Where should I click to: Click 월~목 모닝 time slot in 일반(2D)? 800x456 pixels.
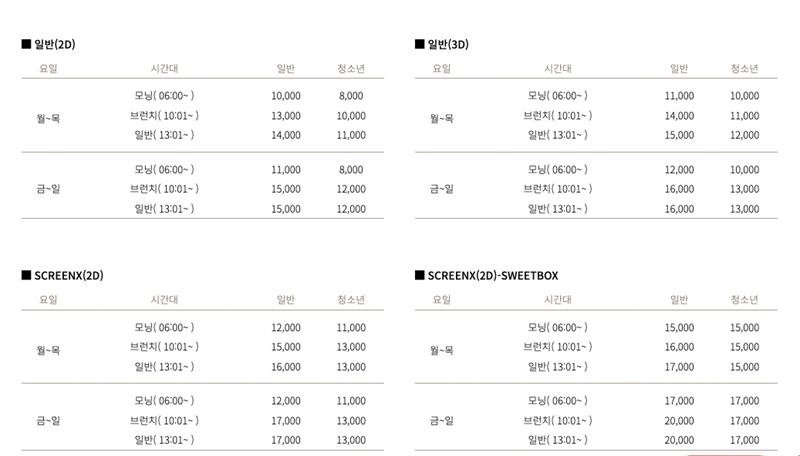(x=164, y=96)
